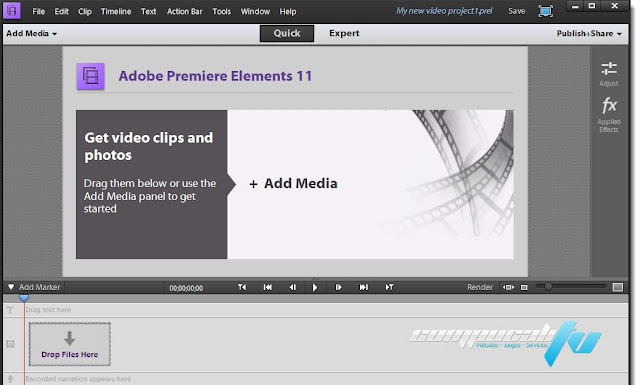Image resolution: width=640 pixels, height=385 pixels.
Task: Open the Edit menu
Action: 62,11
